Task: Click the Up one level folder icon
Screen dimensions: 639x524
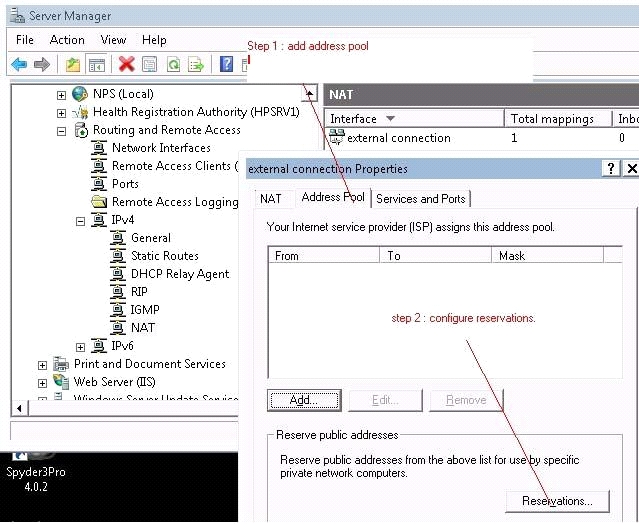Action: click(72, 65)
